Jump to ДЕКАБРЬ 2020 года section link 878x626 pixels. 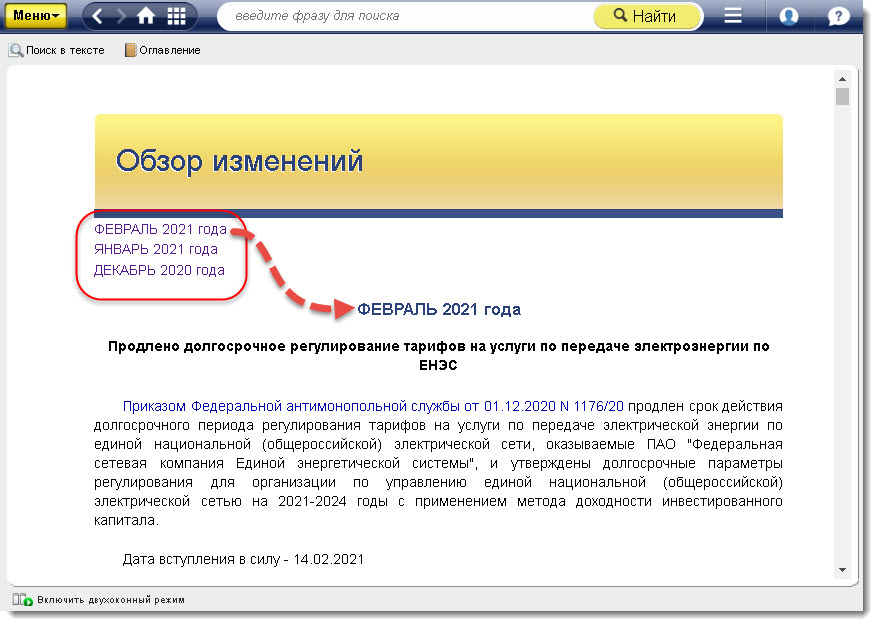pyautogui.click(x=159, y=270)
